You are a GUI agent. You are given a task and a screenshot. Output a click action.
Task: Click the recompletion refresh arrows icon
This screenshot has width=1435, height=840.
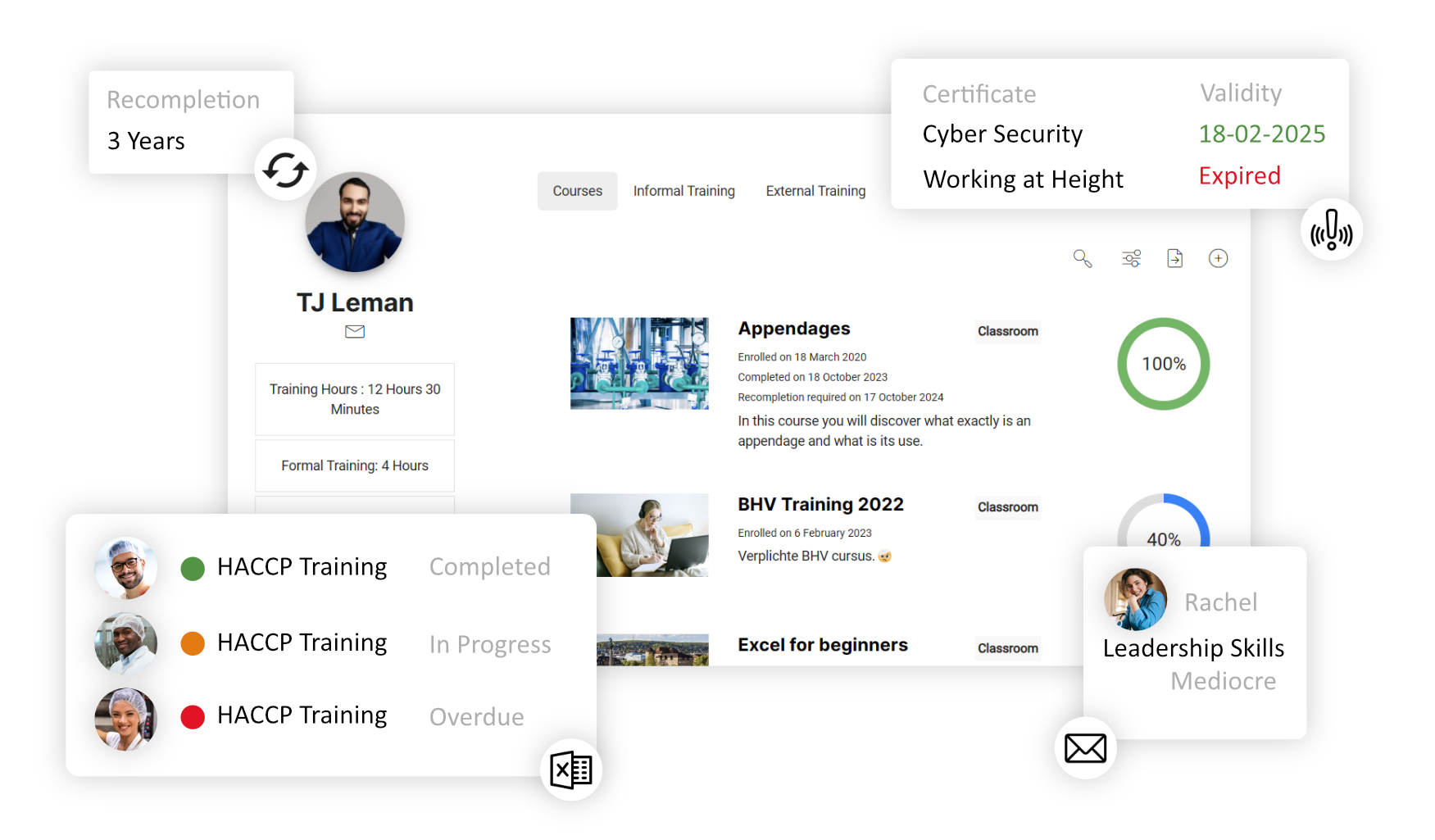(x=285, y=170)
